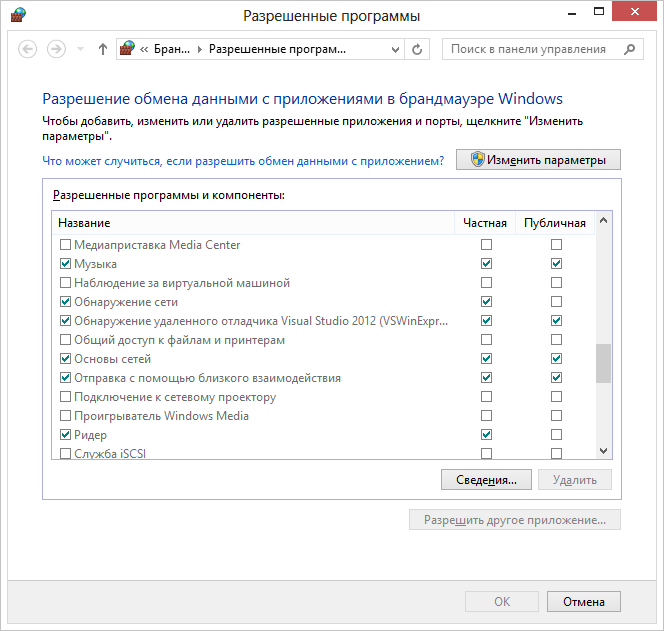
Task: Toggle Обнаружение сети main checkbox
Action: 65,302
